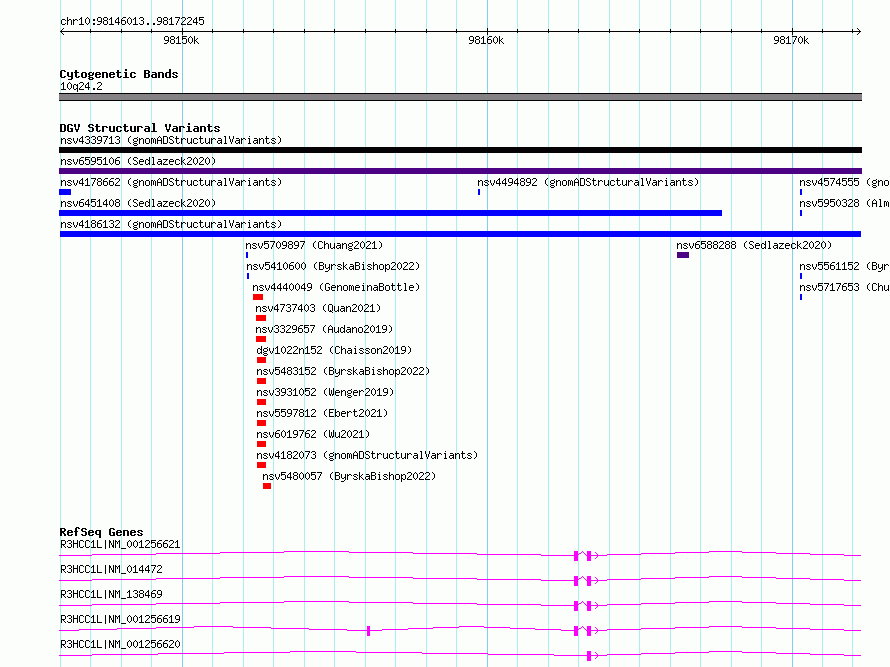This screenshot has width=890, height=667.
Task: Click the 98160k ruler tick label
Action: point(486,40)
